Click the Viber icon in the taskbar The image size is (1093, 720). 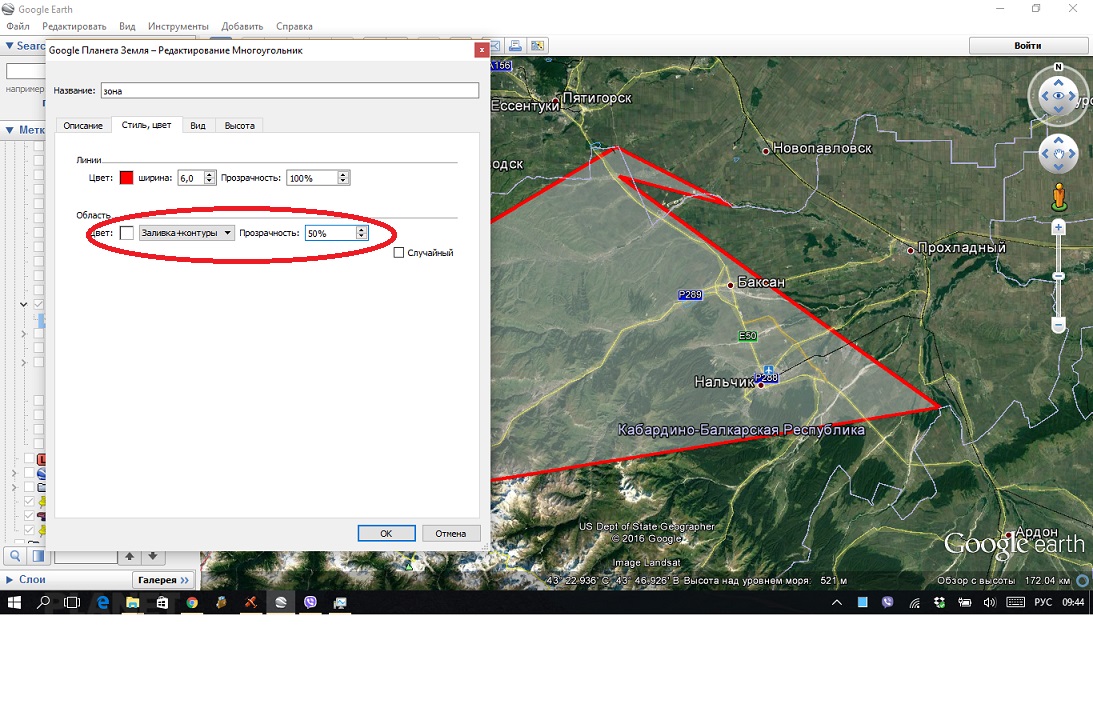pyautogui.click(x=311, y=603)
